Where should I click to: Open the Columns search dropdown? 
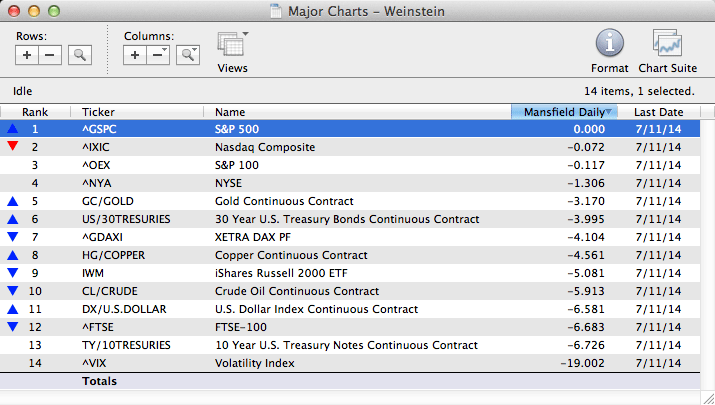tap(187, 55)
